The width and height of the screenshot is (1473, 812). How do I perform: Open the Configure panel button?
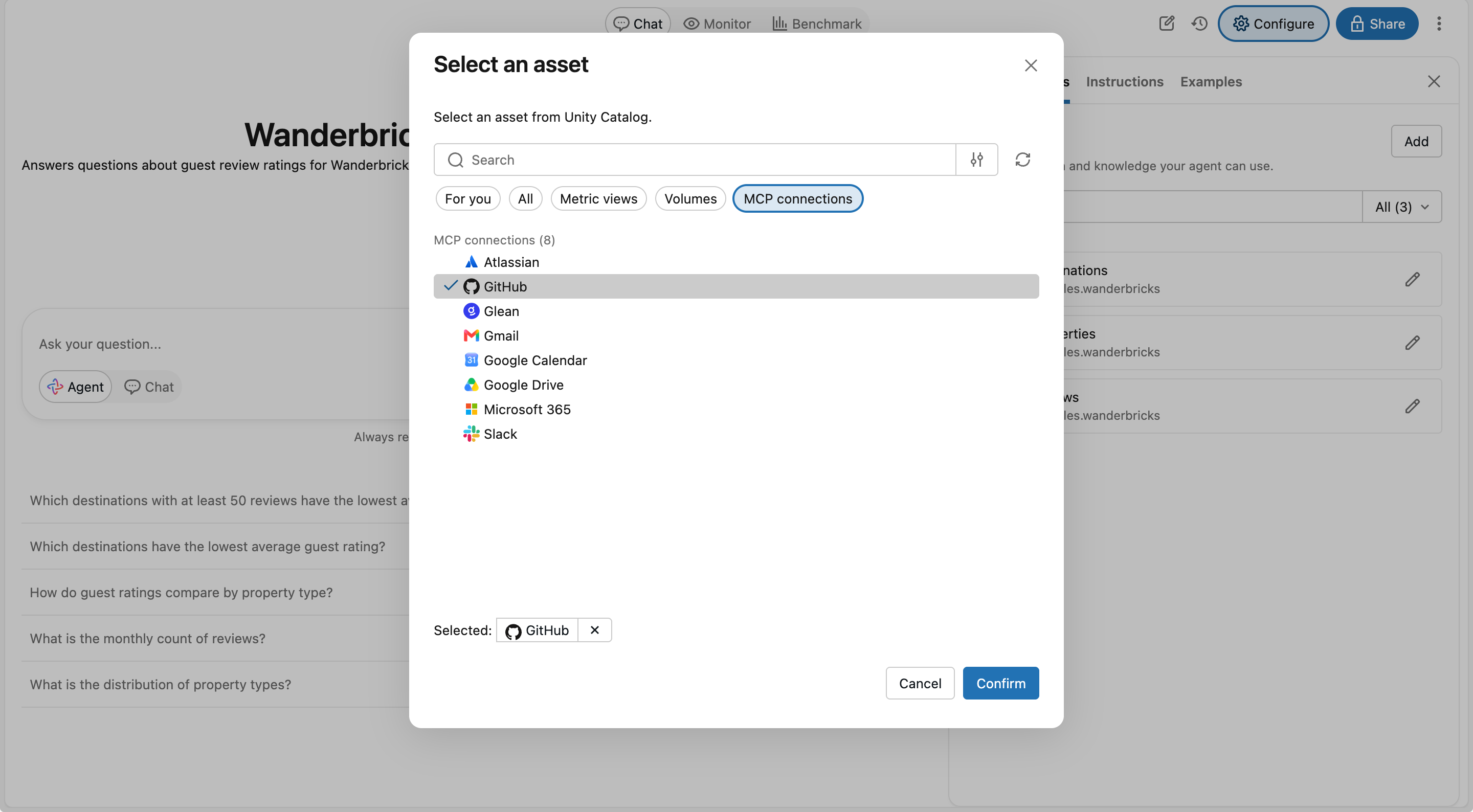pyautogui.click(x=1273, y=24)
